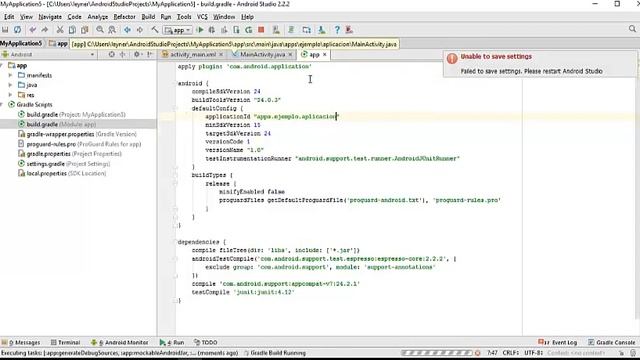Click the Project Structure icon

(307, 30)
